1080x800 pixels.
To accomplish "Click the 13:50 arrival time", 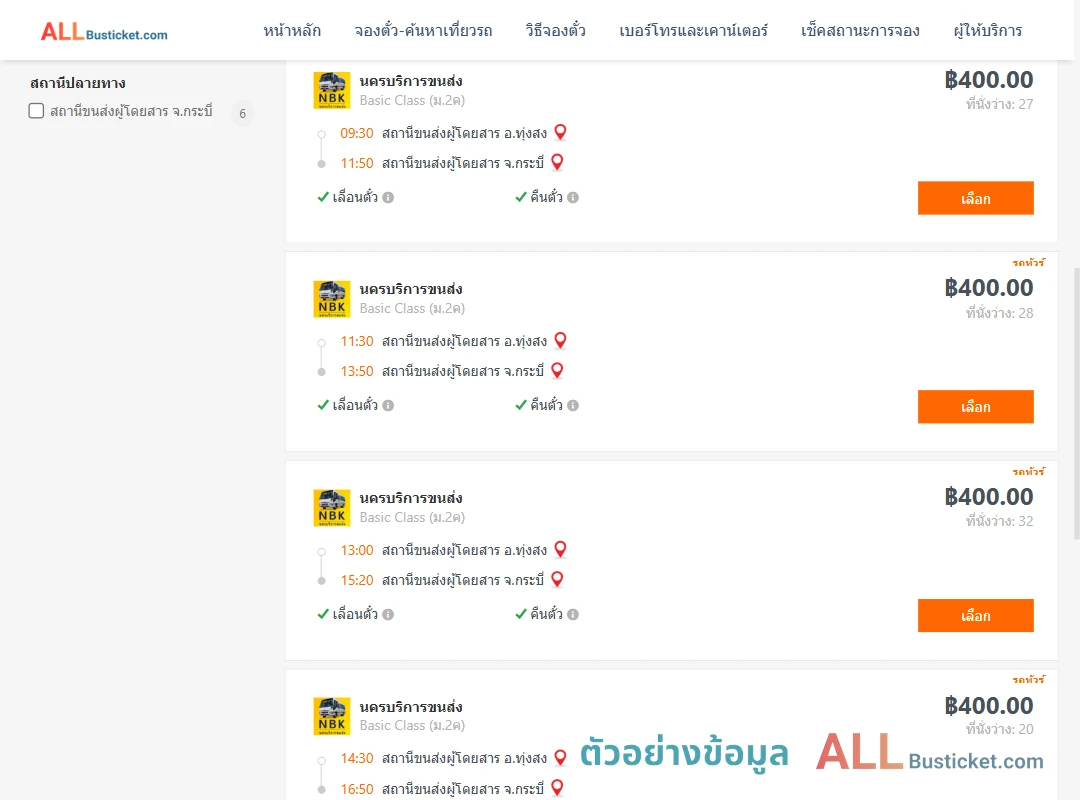I will coord(357,371).
